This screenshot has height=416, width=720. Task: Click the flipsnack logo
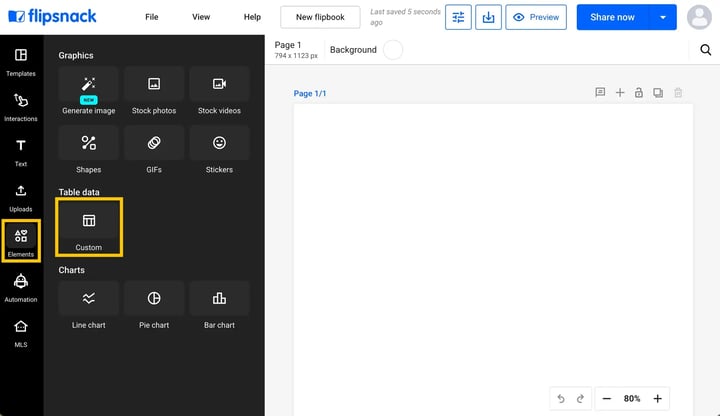pyautogui.click(x=53, y=17)
